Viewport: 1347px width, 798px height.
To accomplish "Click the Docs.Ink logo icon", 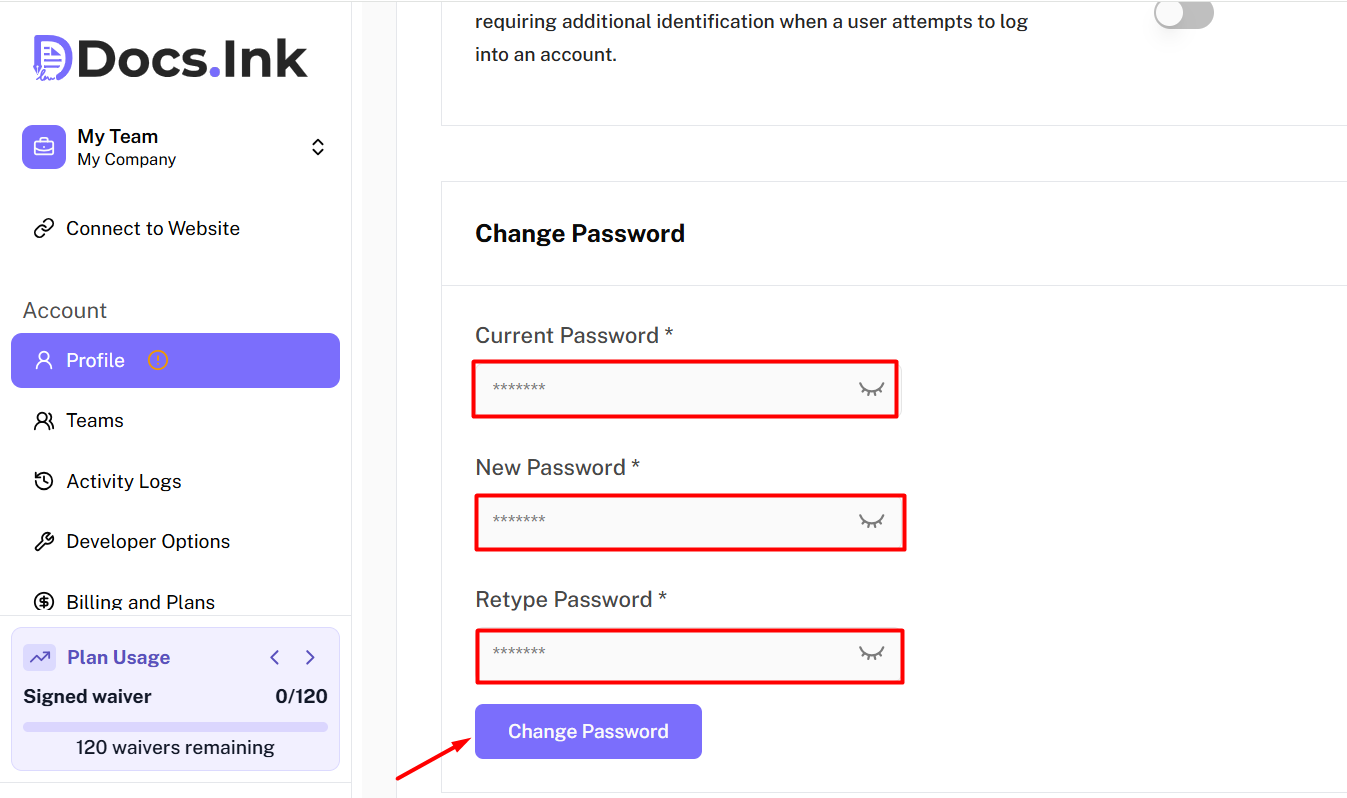I will point(52,58).
